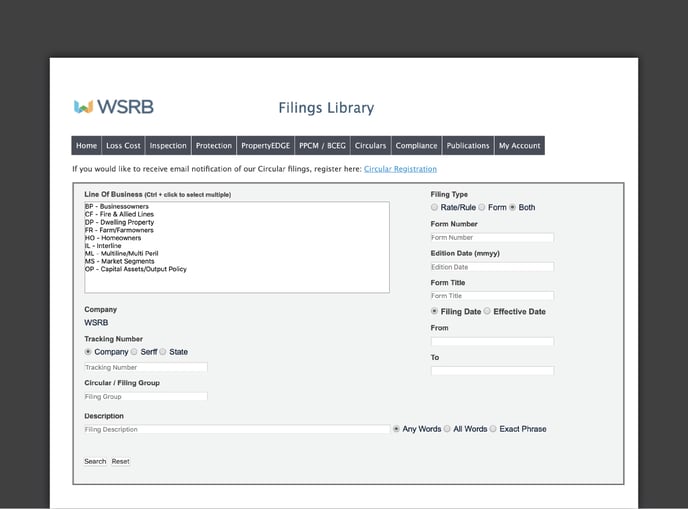Choose Any Words description match
Image resolution: width=688 pixels, height=509 pixels.
click(396, 429)
